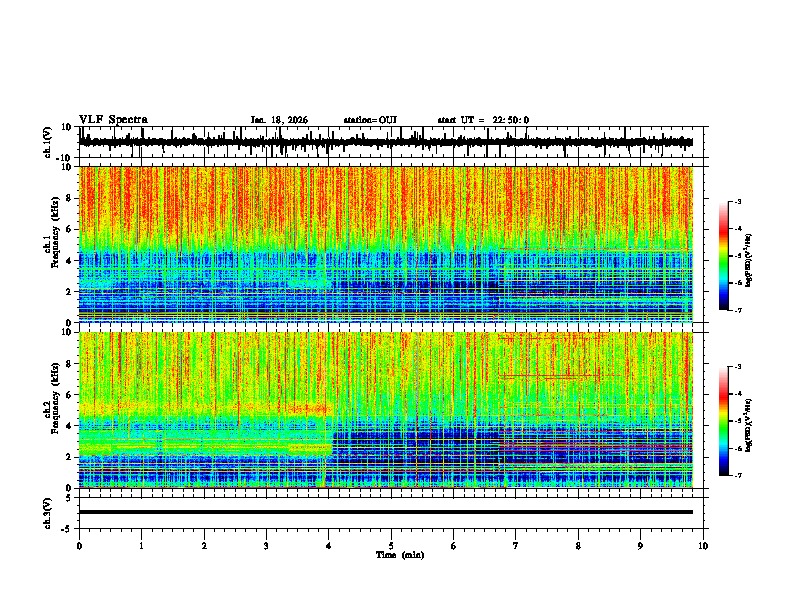Click the date label "Jan. 18, 2026"

tap(279, 120)
